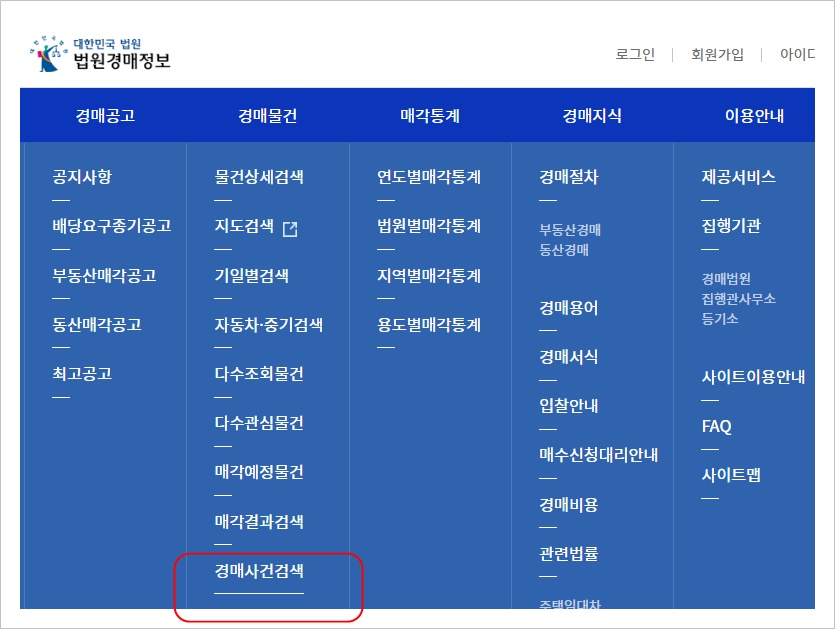Open the 회원가입 link

pyautogui.click(x=717, y=55)
